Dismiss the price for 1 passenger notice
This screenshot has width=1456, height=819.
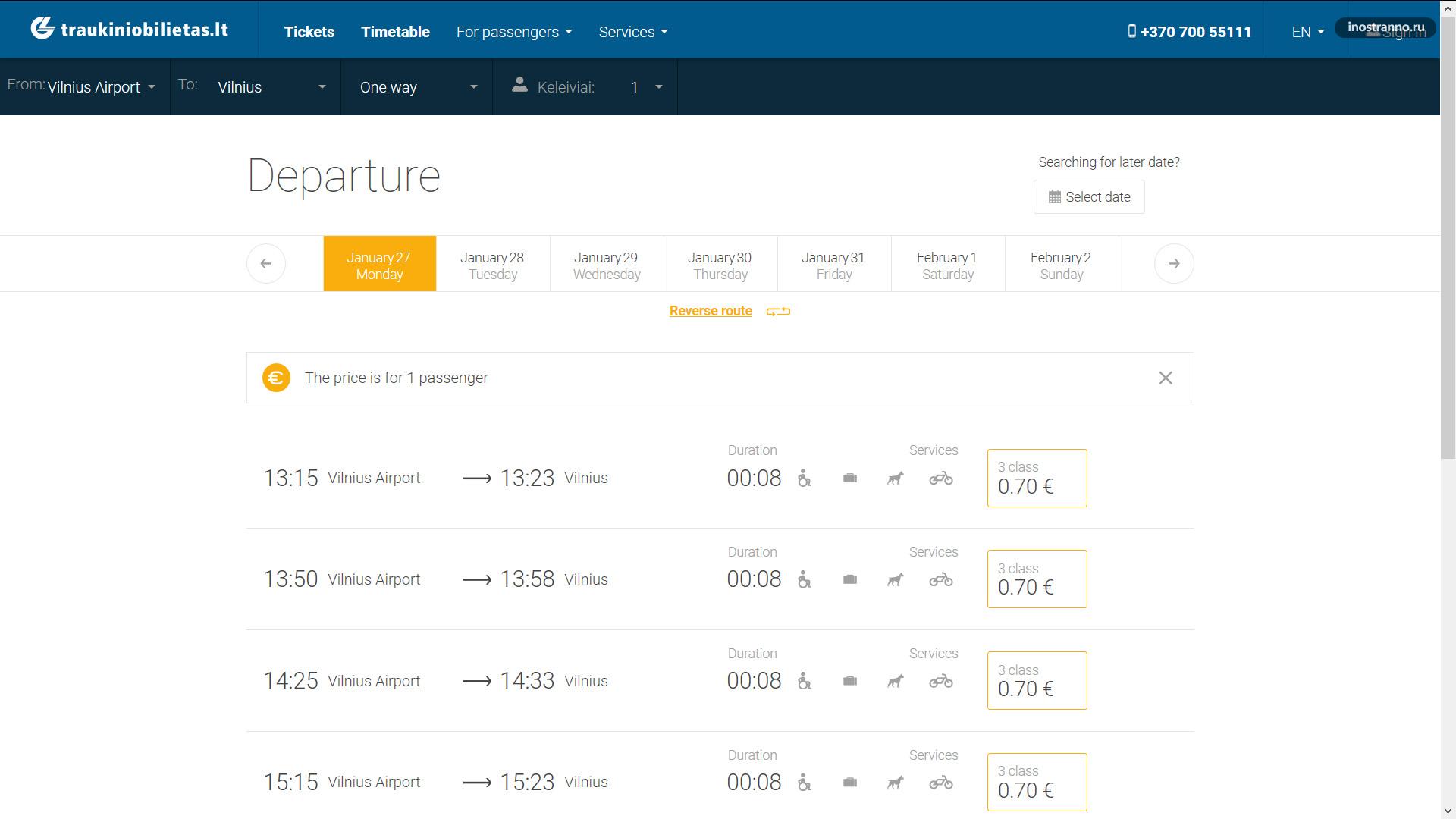click(1166, 378)
